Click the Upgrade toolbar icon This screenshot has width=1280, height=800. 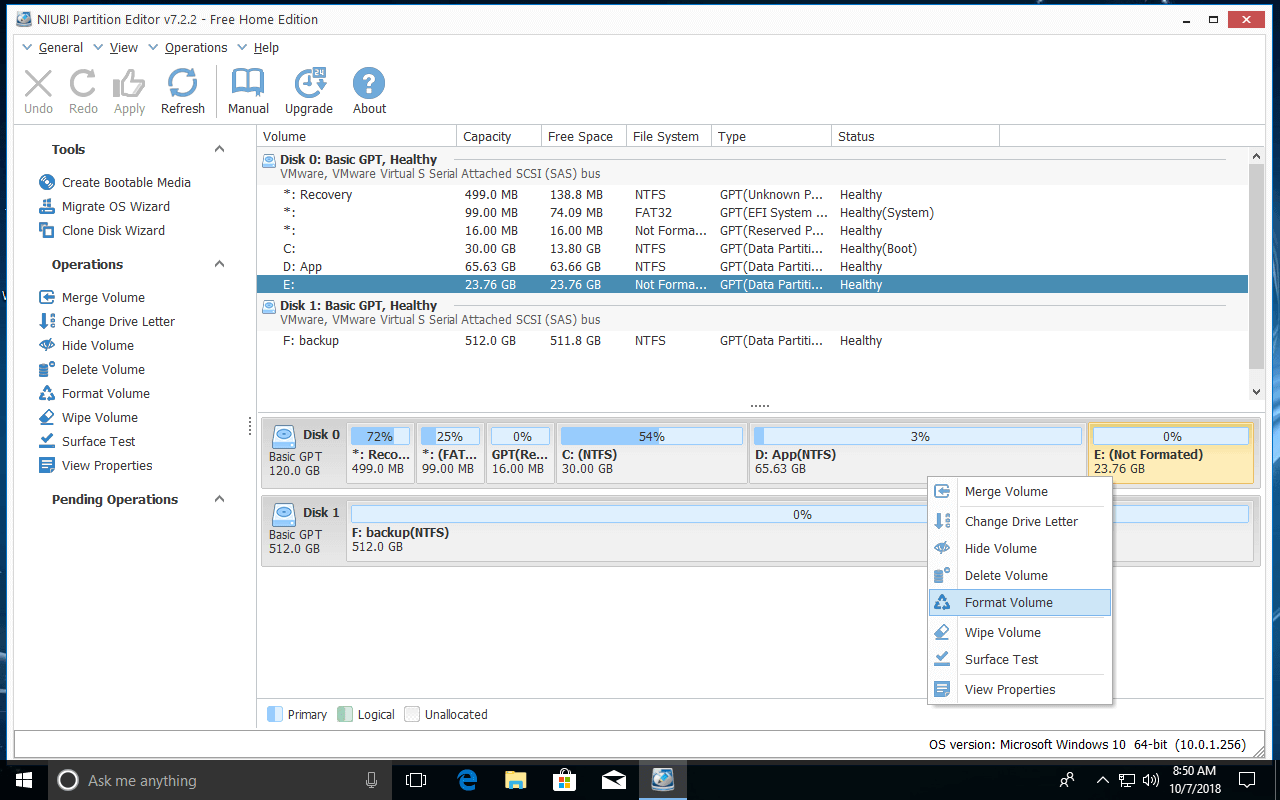(309, 84)
